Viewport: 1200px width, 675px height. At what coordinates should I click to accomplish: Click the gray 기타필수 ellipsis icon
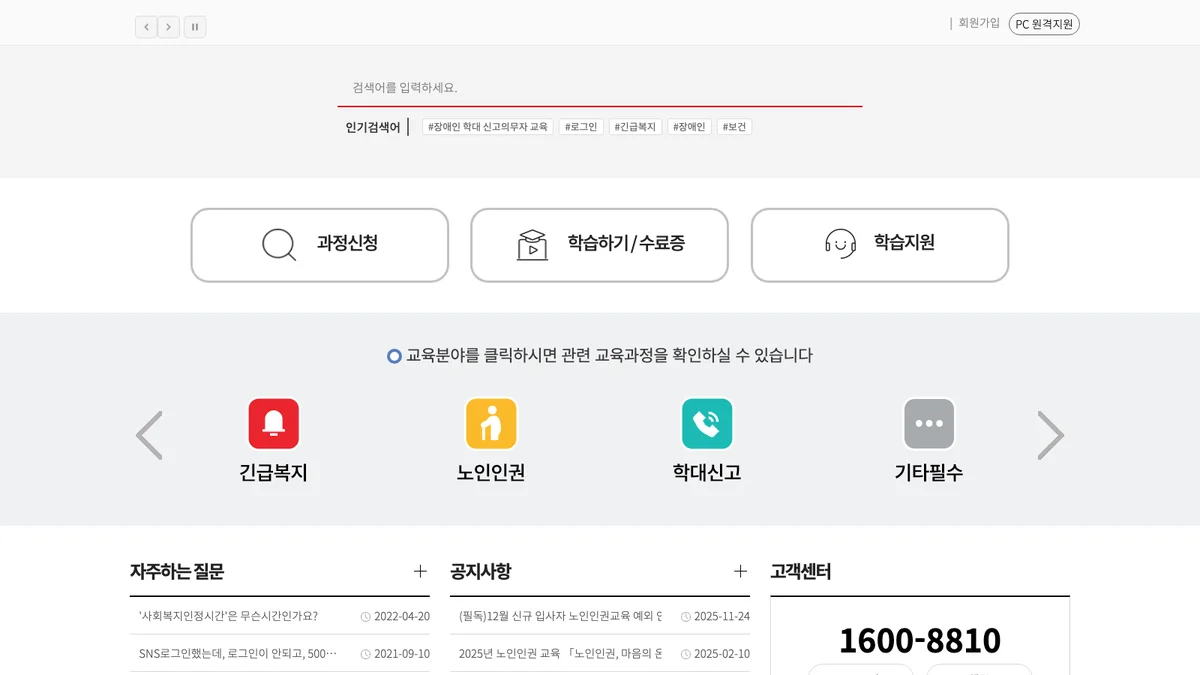[928, 423]
